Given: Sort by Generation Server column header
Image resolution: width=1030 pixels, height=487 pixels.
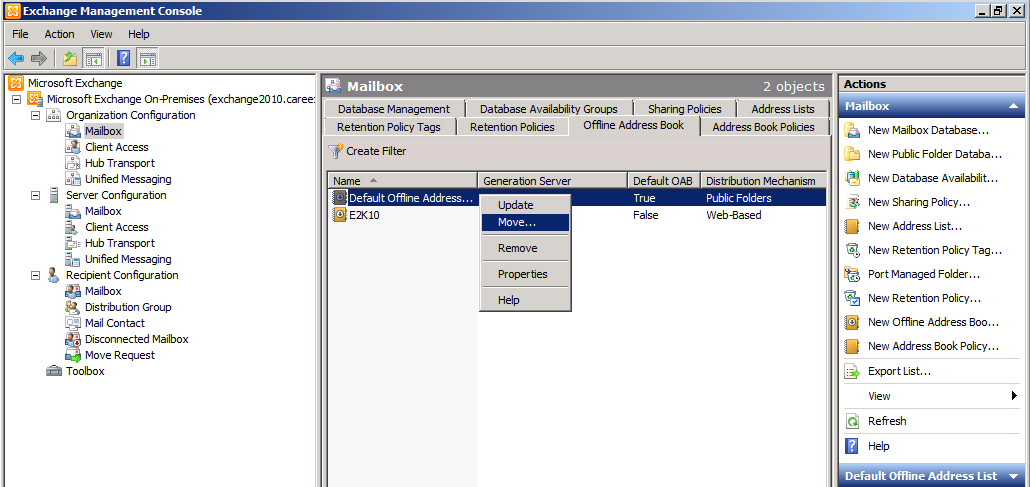Looking at the screenshot, I should click(552, 181).
